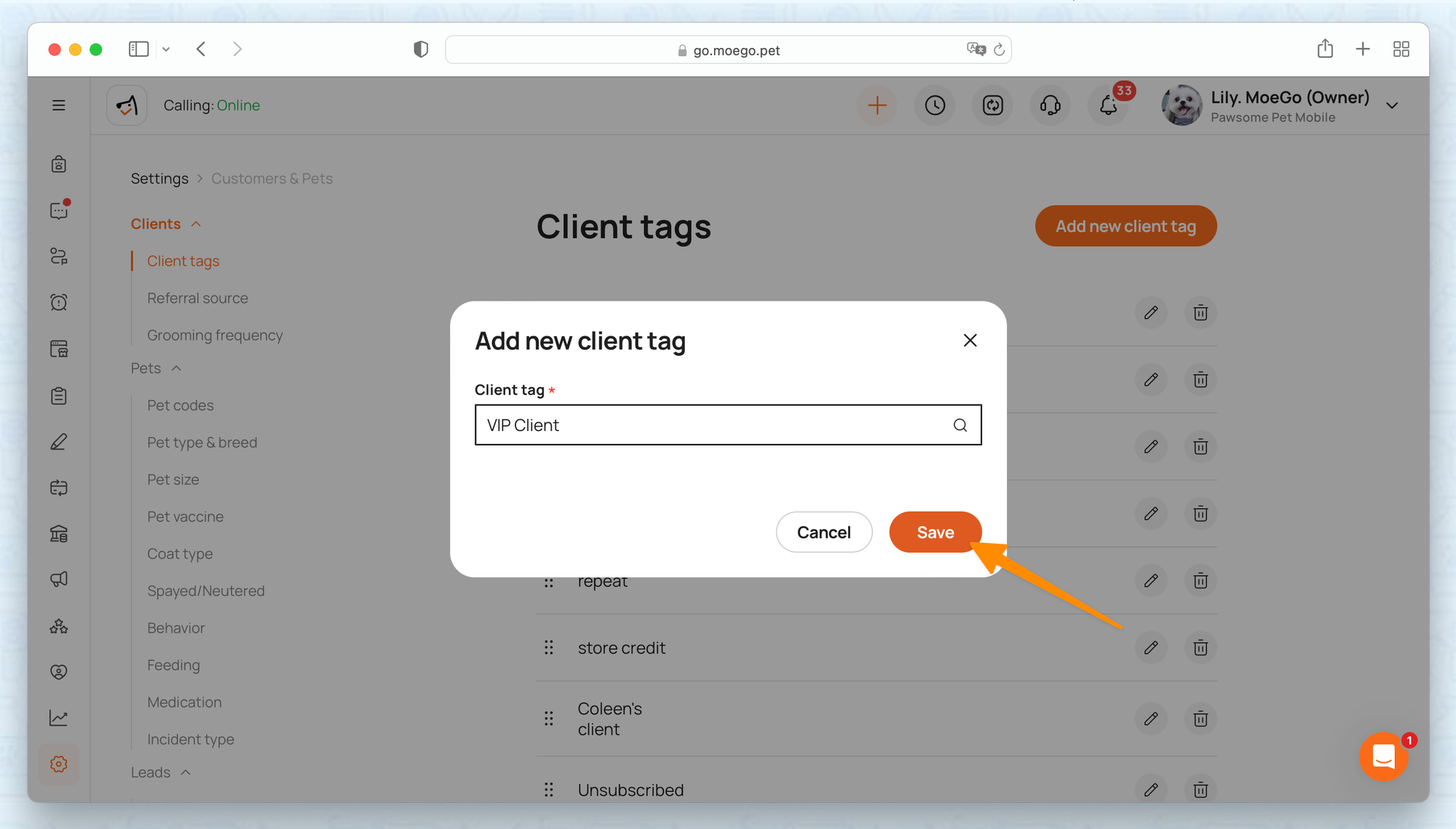Toggle the hamburger menu sidebar
Image resolution: width=1456 pixels, height=829 pixels.
coord(59,106)
